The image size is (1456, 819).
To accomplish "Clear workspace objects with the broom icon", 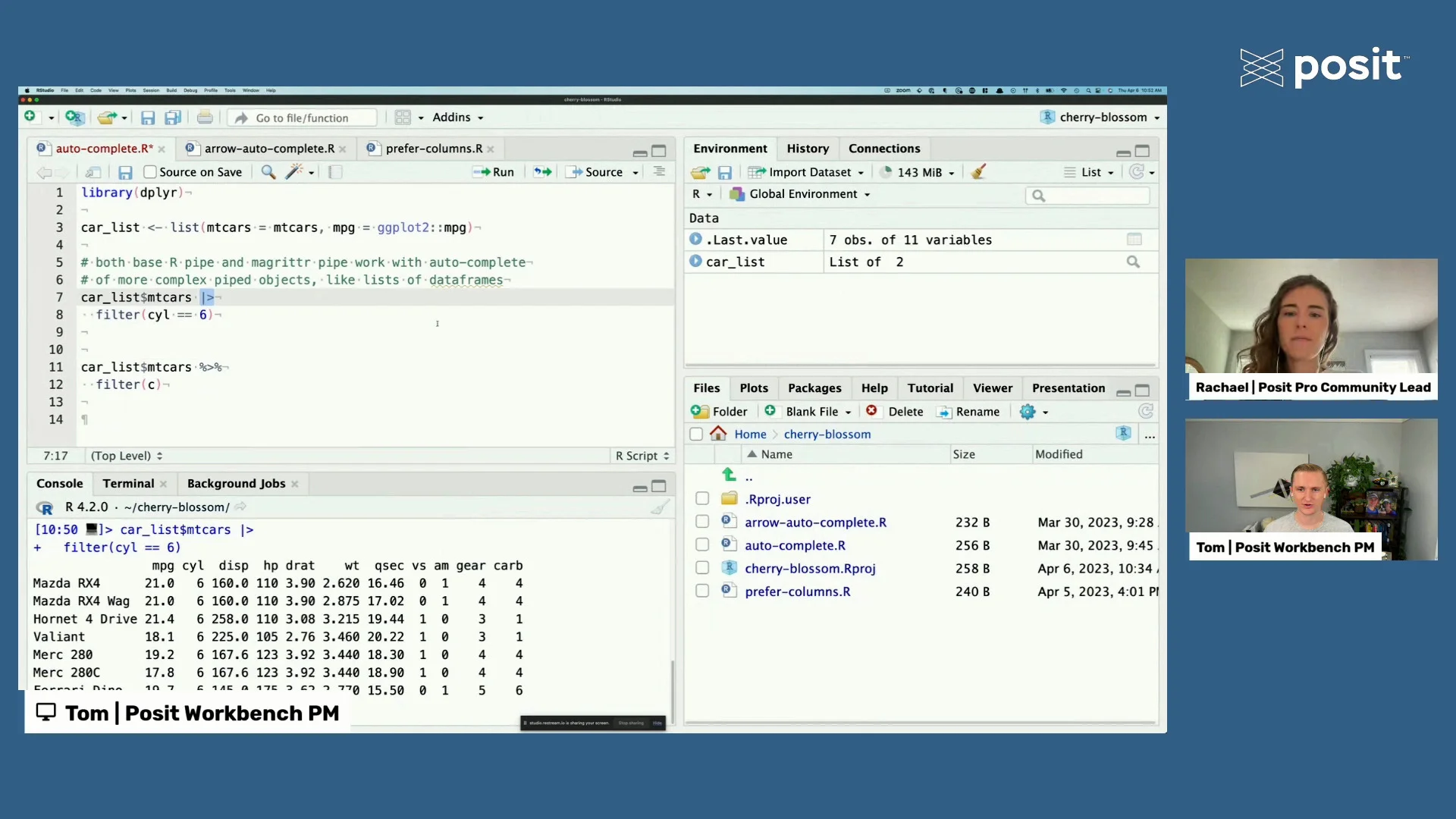I will tap(978, 172).
